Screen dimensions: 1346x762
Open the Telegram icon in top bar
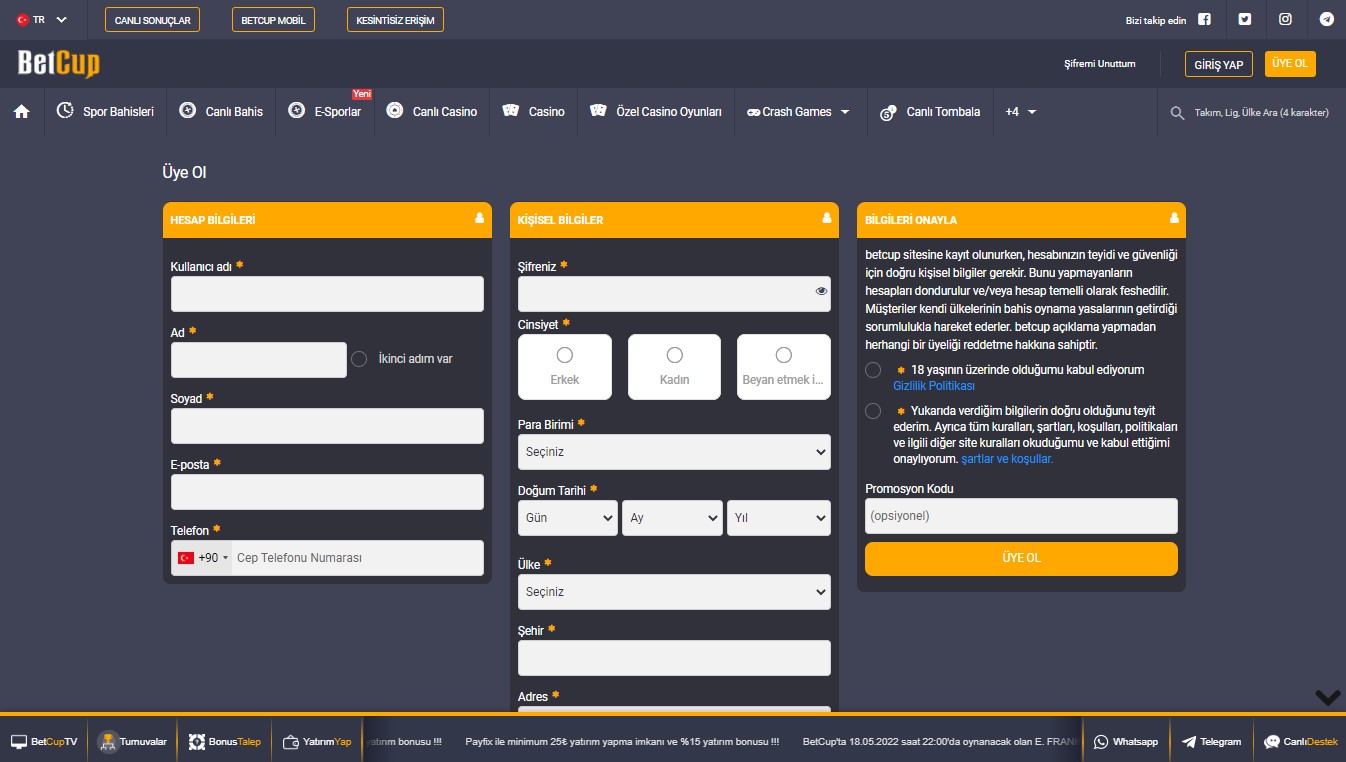[1327, 19]
